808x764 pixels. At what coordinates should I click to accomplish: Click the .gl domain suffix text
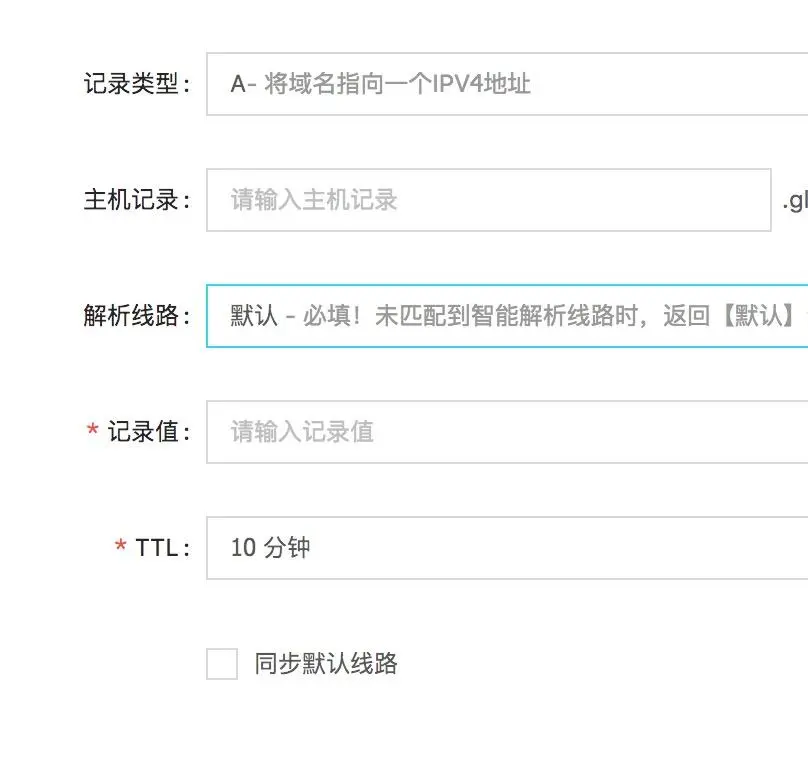(794, 201)
